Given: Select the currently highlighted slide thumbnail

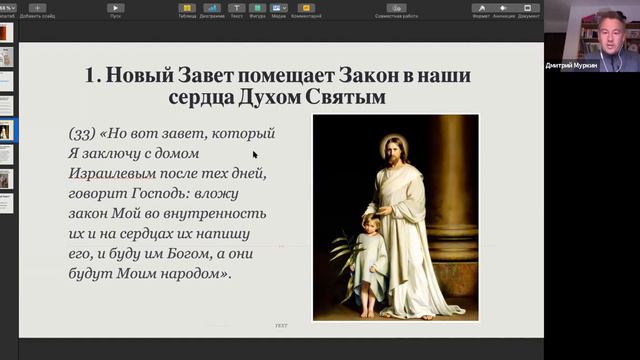Looking at the screenshot, I should tap(6, 131).
